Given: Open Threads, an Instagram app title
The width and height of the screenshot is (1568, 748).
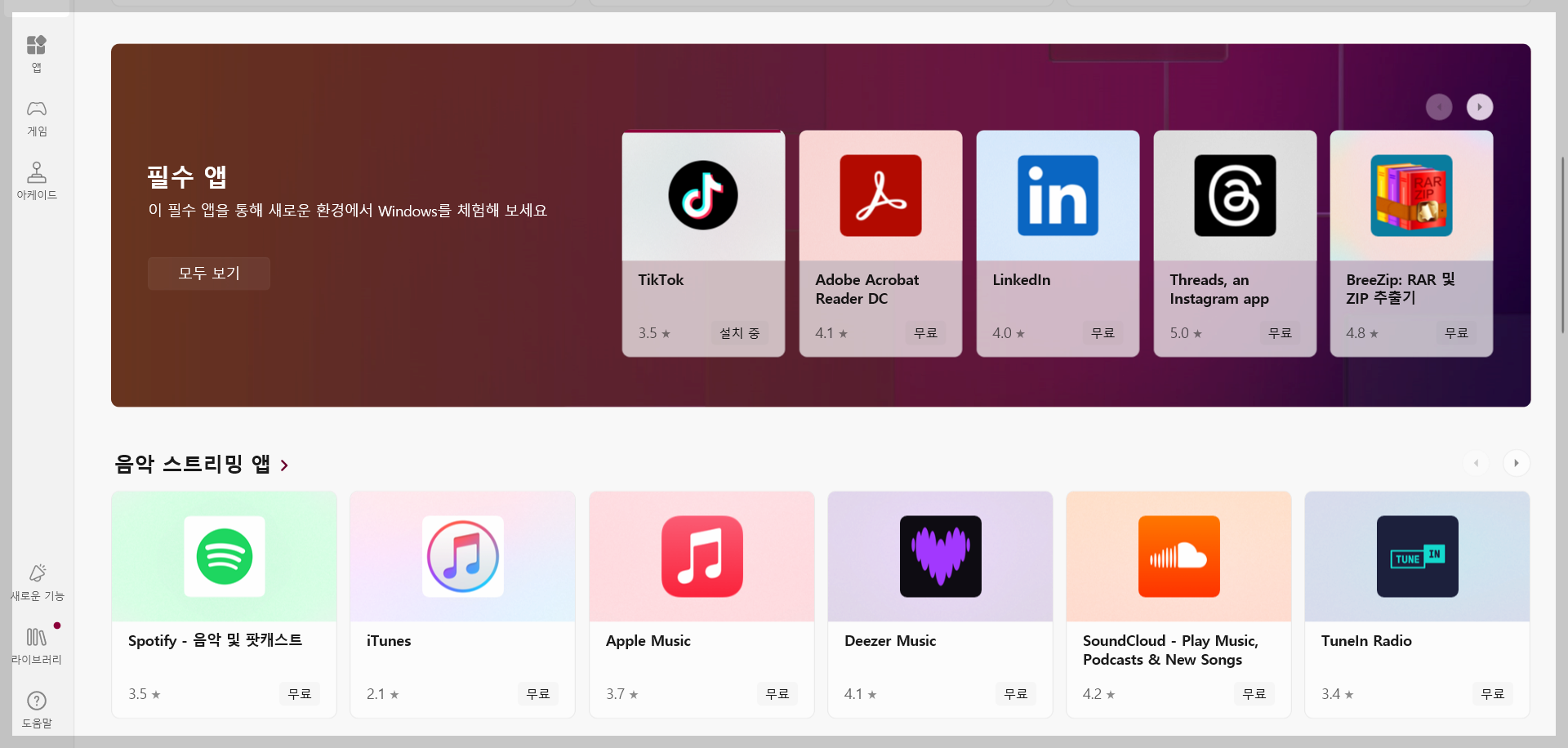Looking at the screenshot, I should (1219, 289).
